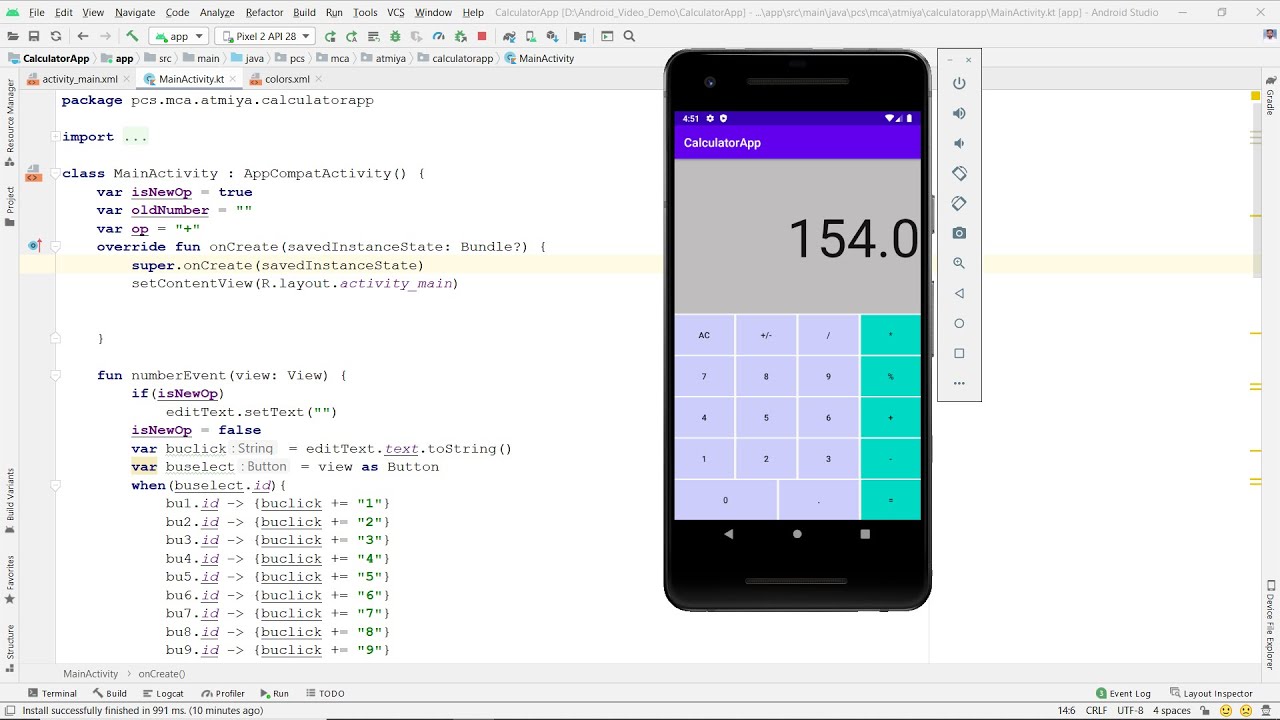Click the Sync/Reload from disk icon
The height and width of the screenshot is (720, 1280).
[x=56, y=36]
